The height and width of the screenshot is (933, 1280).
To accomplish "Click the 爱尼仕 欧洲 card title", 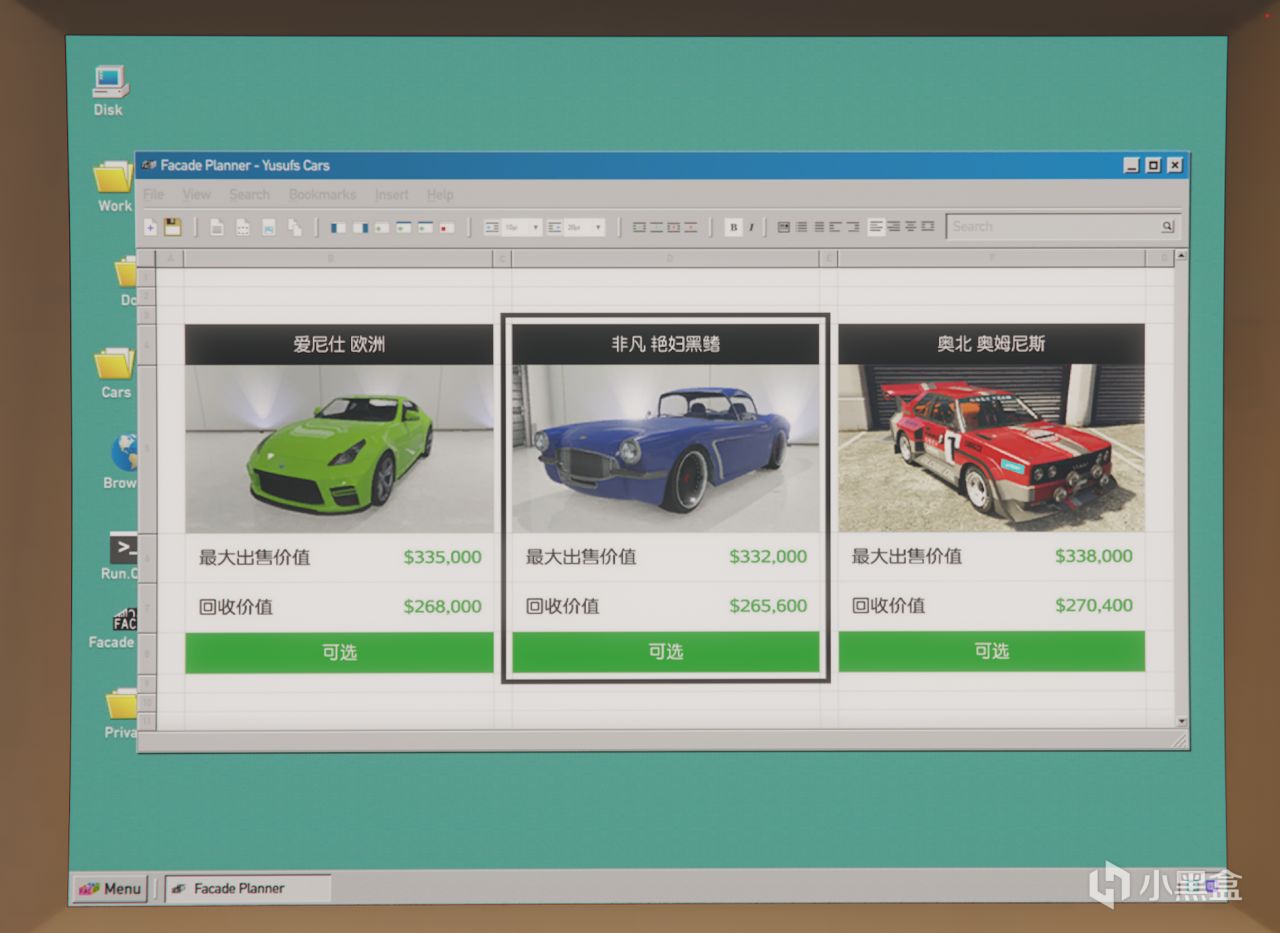I will click(x=339, y=345).
